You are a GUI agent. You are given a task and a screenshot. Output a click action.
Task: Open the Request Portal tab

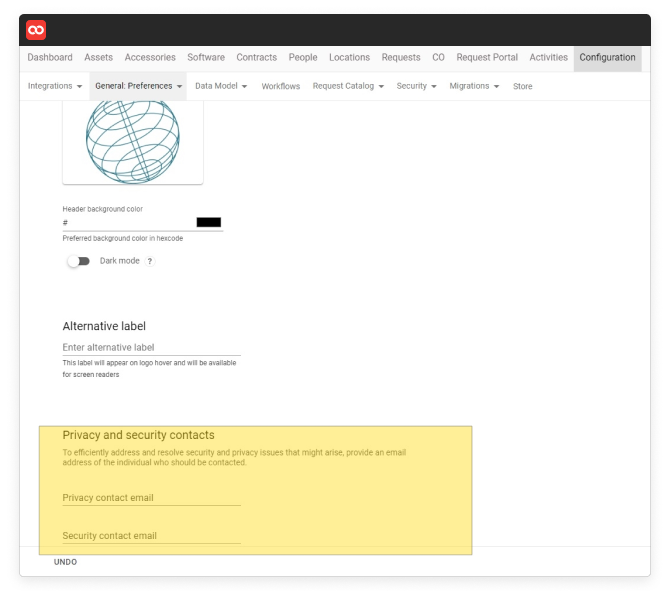pyautogui.click(x=487, y=57)
